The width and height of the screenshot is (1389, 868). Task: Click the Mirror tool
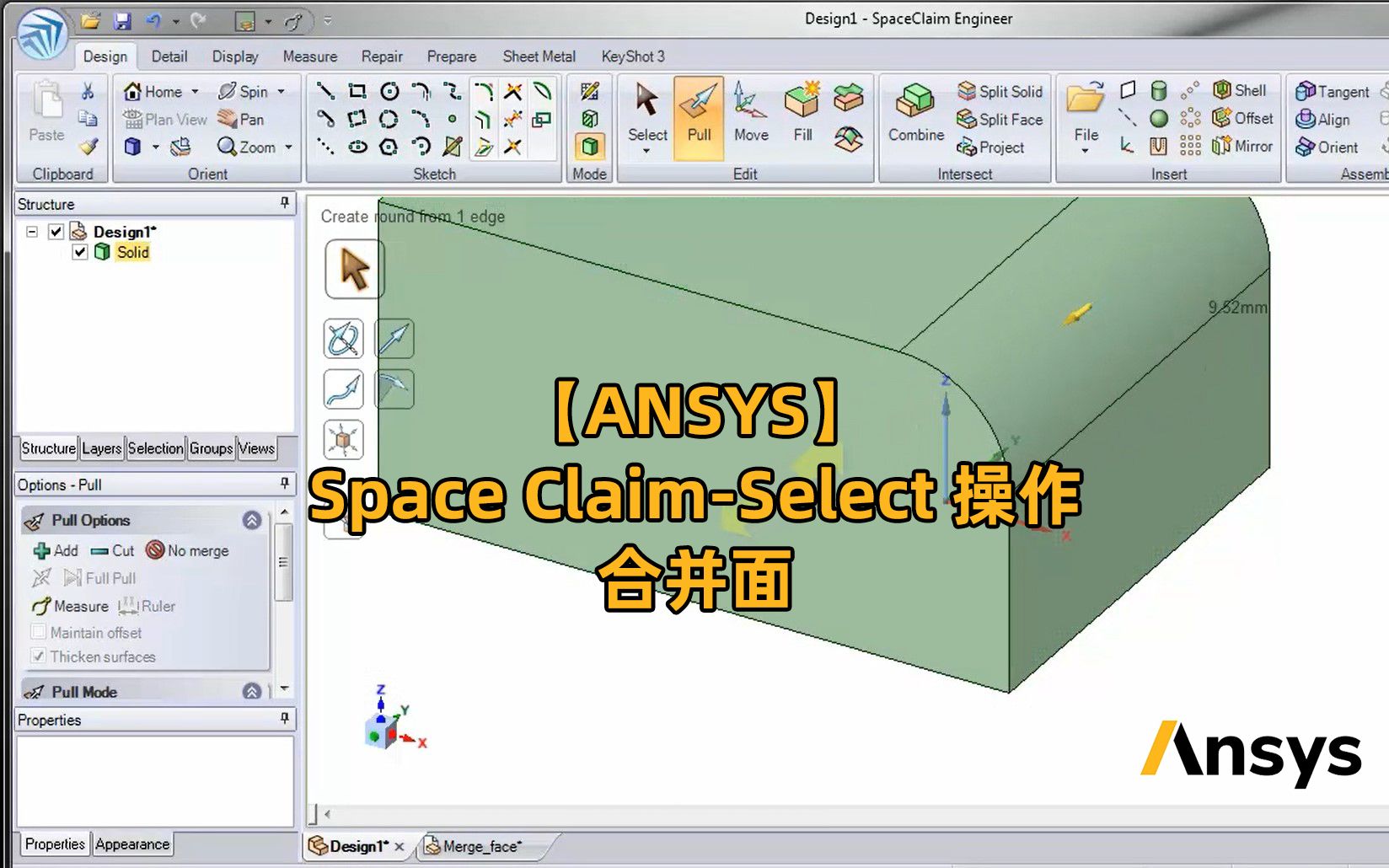point(1242,146)
